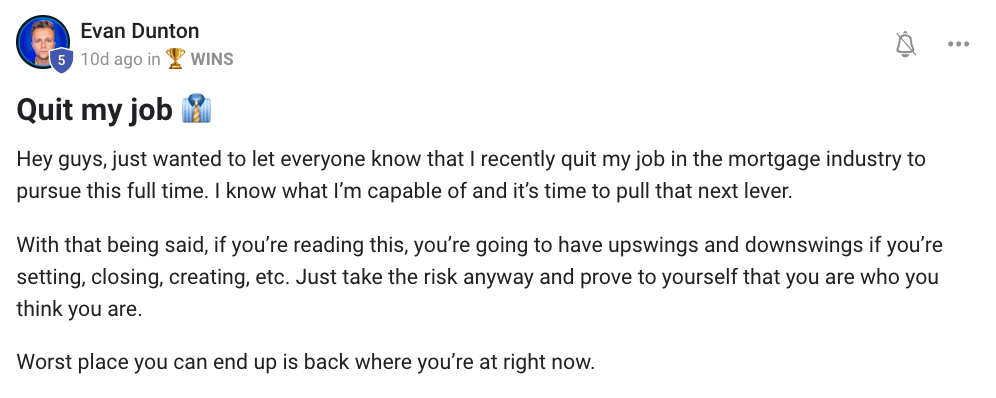The height and width of the screenshot is (398, 996).
Task: Click the paragraph beginning Hey guys
Action: coord(471,175)
